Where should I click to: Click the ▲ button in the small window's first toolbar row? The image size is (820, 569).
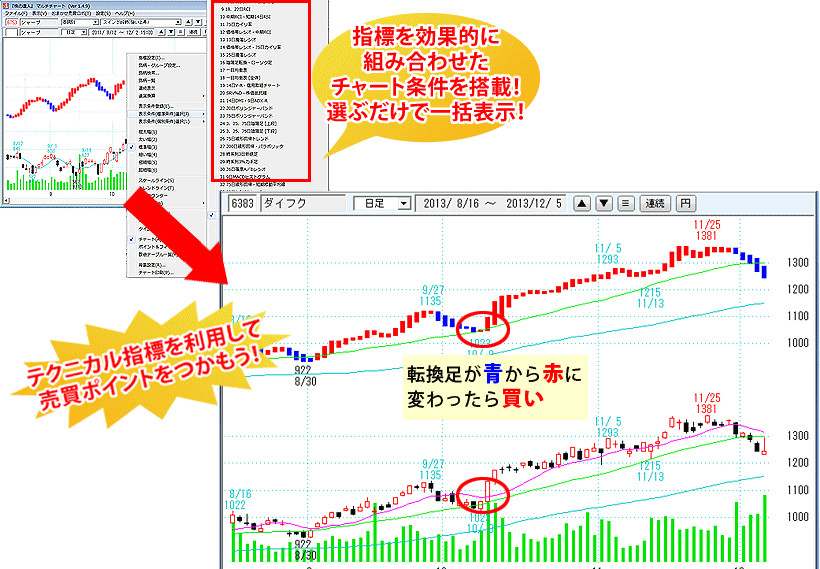point(188,22)
